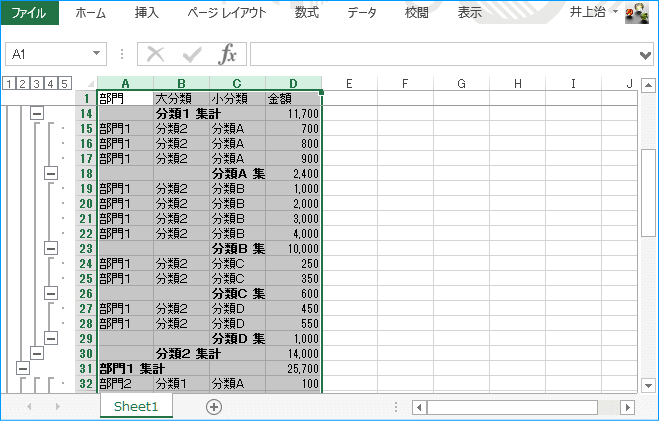Switch to the 数式 tab
Screen dimensions: 659x421
[x=306, y=13]
